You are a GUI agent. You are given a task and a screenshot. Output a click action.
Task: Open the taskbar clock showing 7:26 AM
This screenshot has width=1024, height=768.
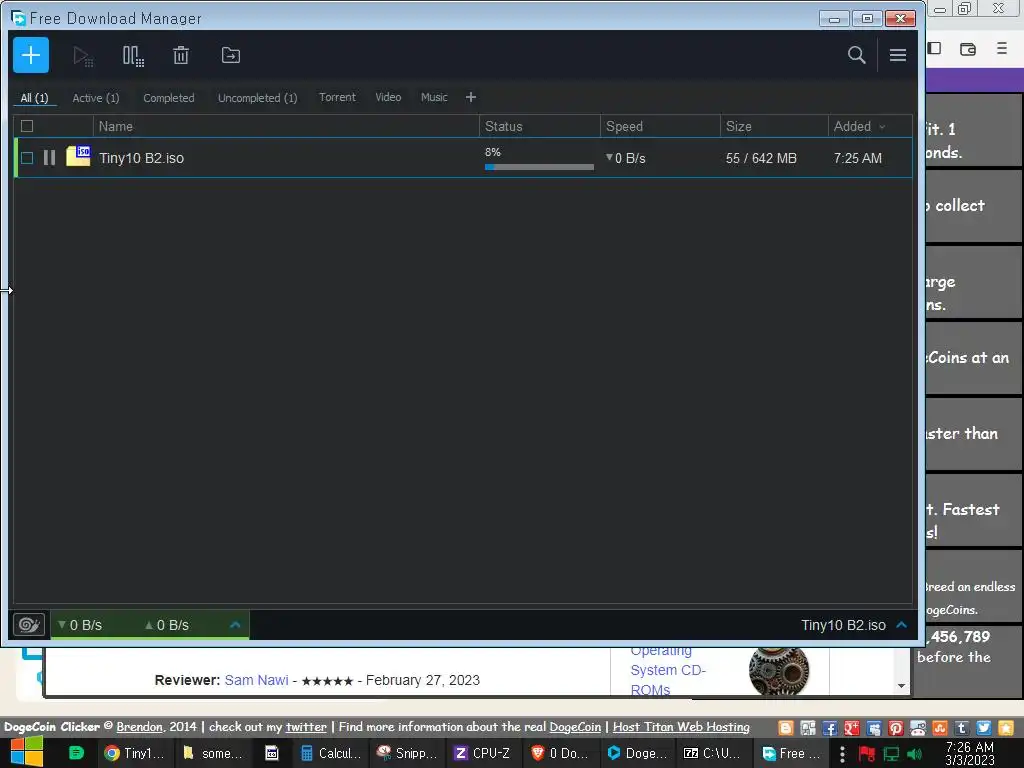tap(970, 753)
